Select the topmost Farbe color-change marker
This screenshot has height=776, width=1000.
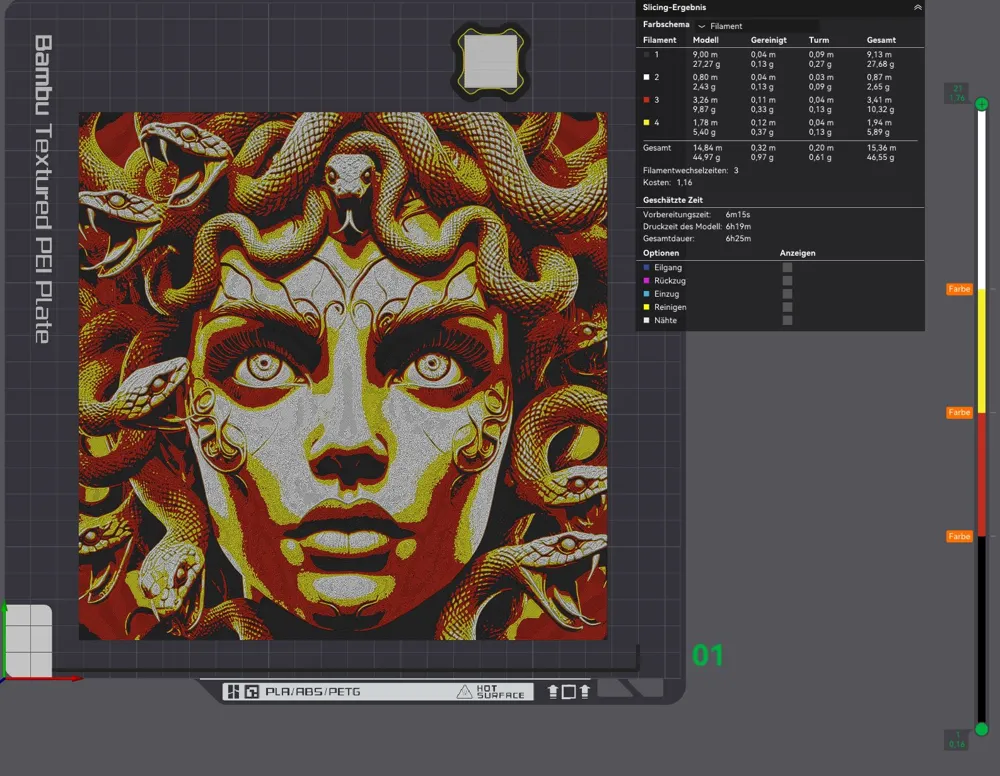pos(959,289)
